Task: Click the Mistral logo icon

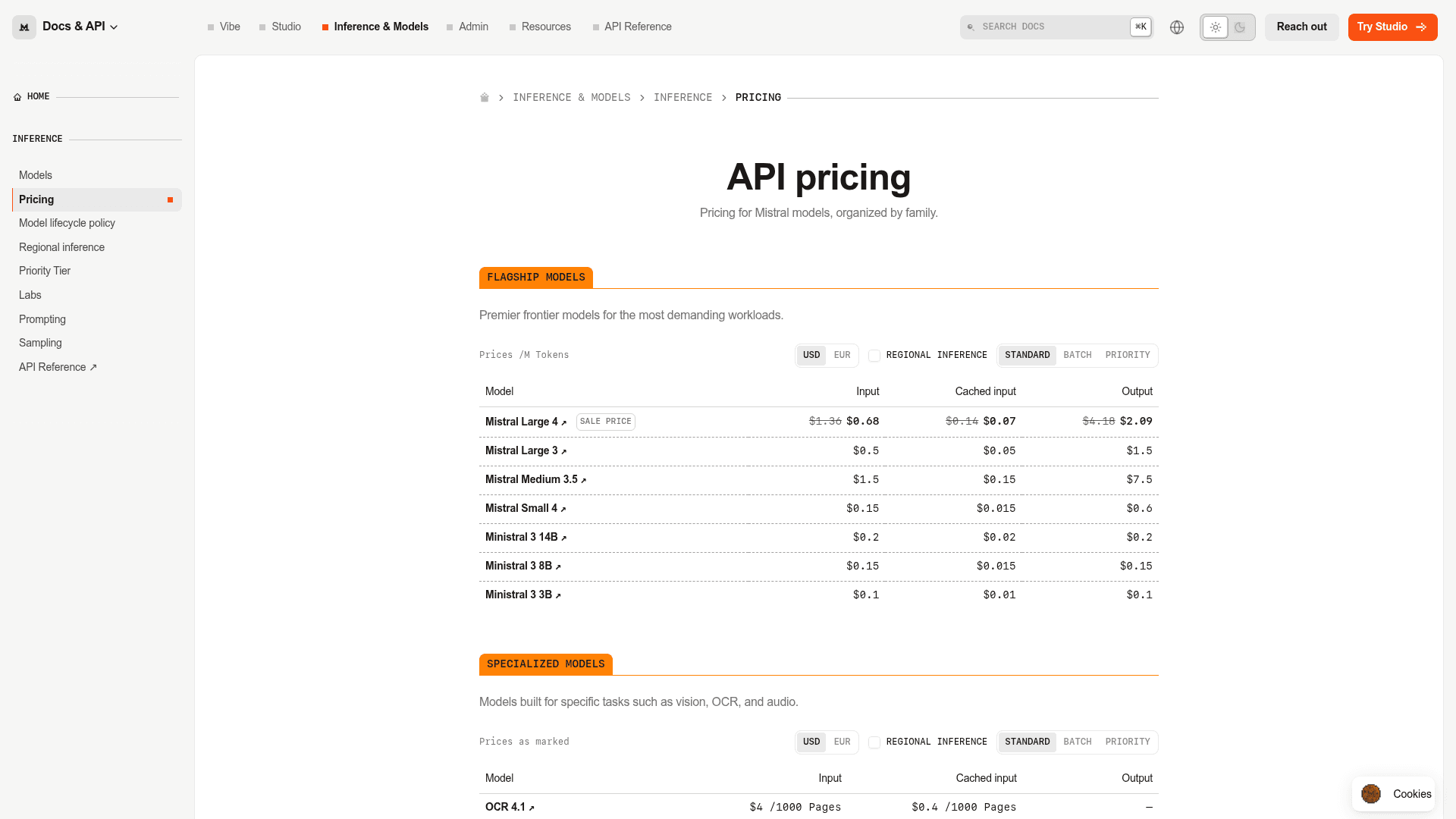Action: tap(24, 27)
